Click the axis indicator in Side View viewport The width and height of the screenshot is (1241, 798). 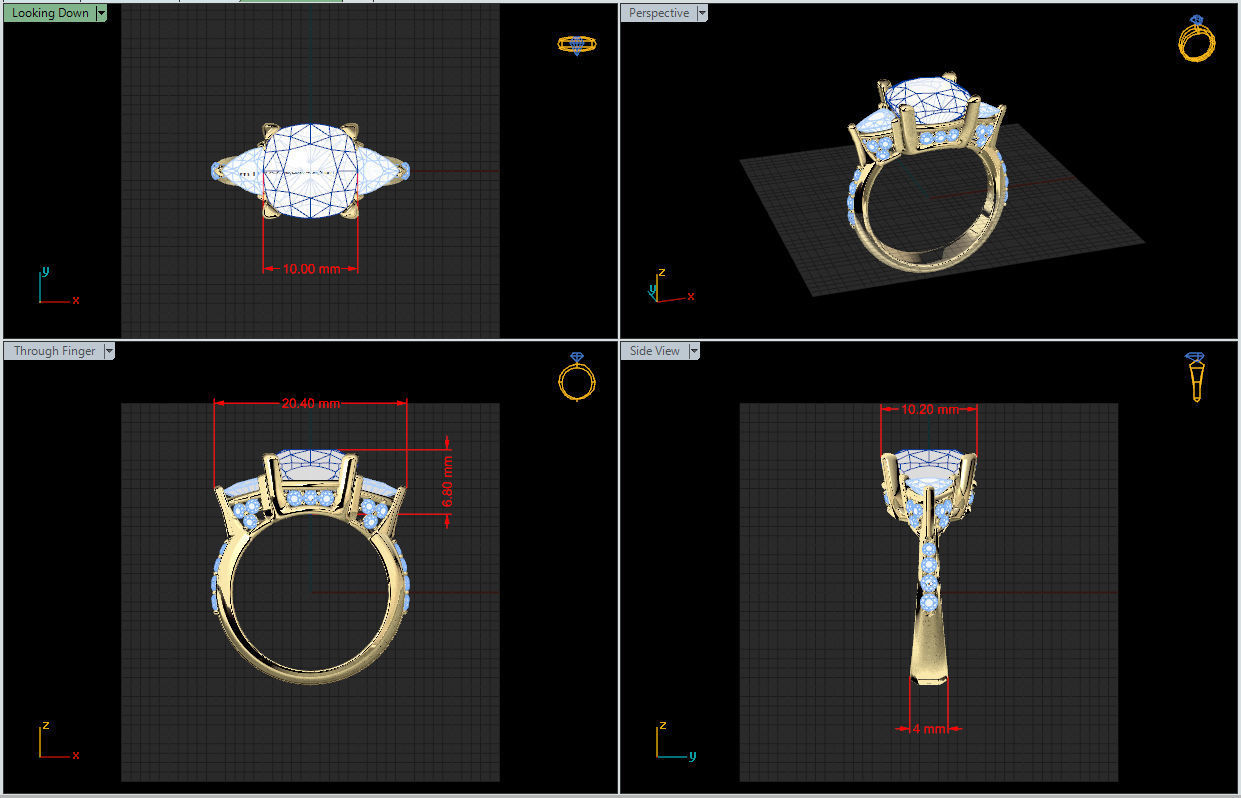tap(676, 740)
